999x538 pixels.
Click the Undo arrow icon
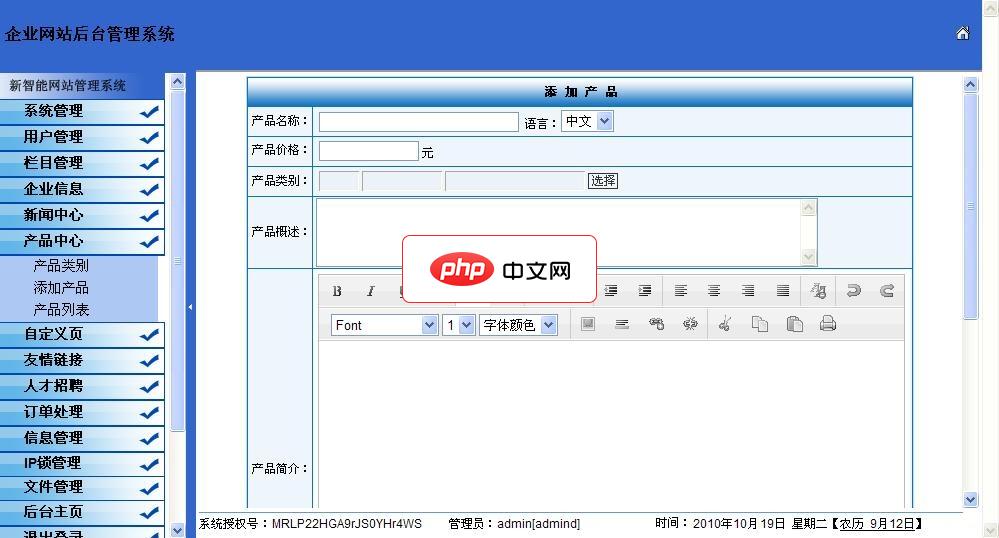(853, 291)
